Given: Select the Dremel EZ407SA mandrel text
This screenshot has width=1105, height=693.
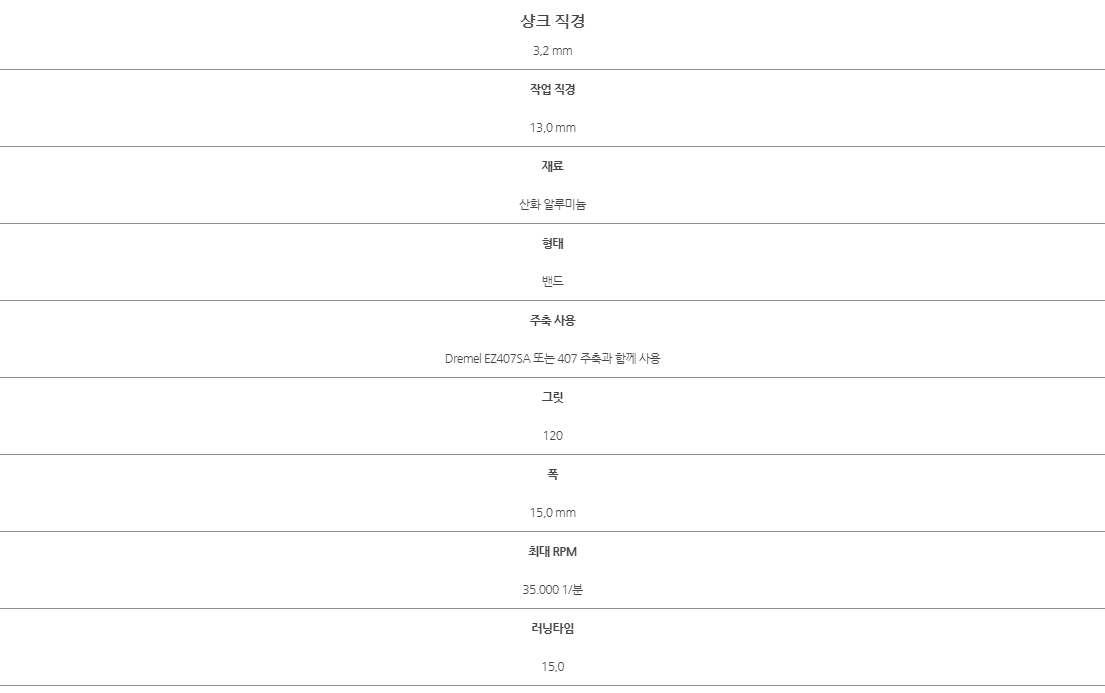Looking at the screenshot, I should point(487,358).
